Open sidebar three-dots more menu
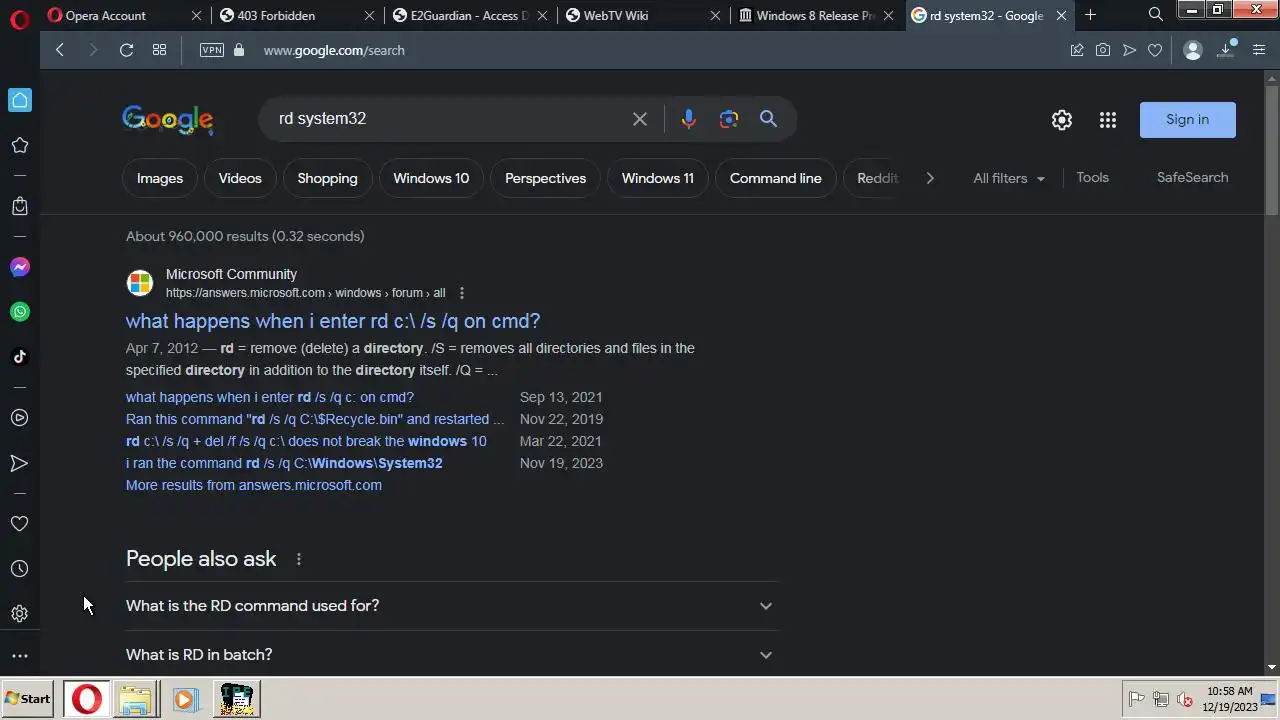This screenshot has width=1280, height=720. (x=20, y=657)
